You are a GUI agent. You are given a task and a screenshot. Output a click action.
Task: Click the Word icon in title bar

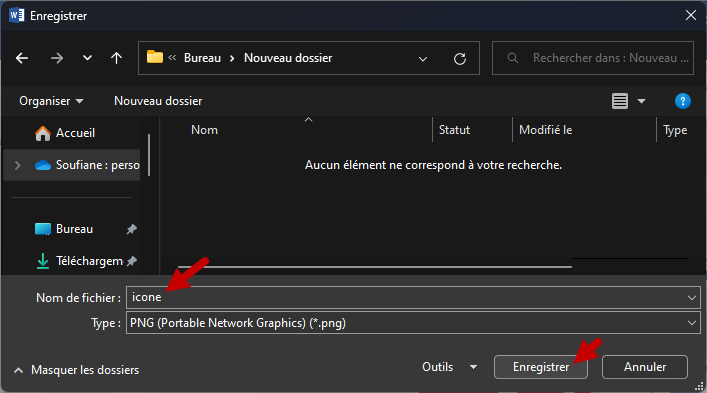pos(16,15)
